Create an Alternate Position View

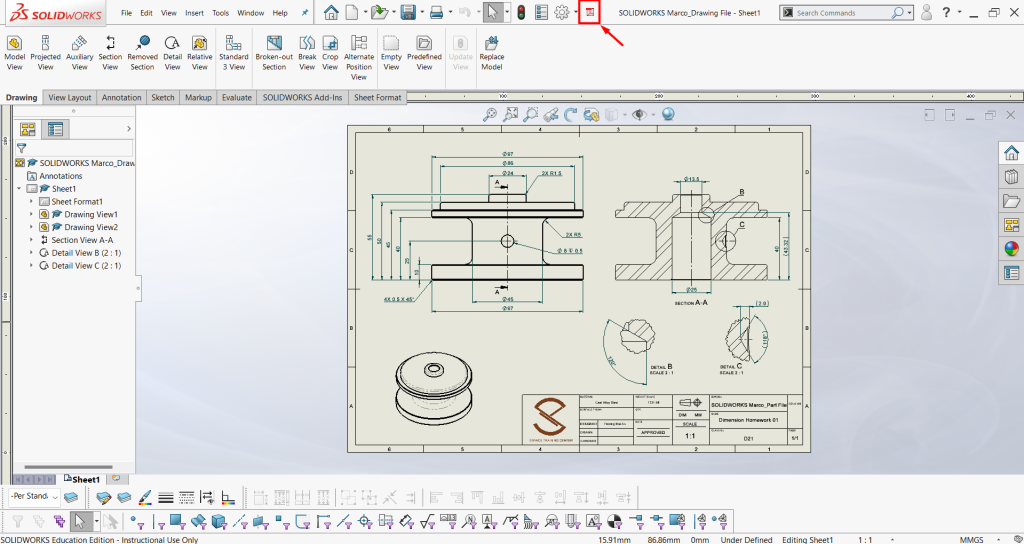(359, 58)
